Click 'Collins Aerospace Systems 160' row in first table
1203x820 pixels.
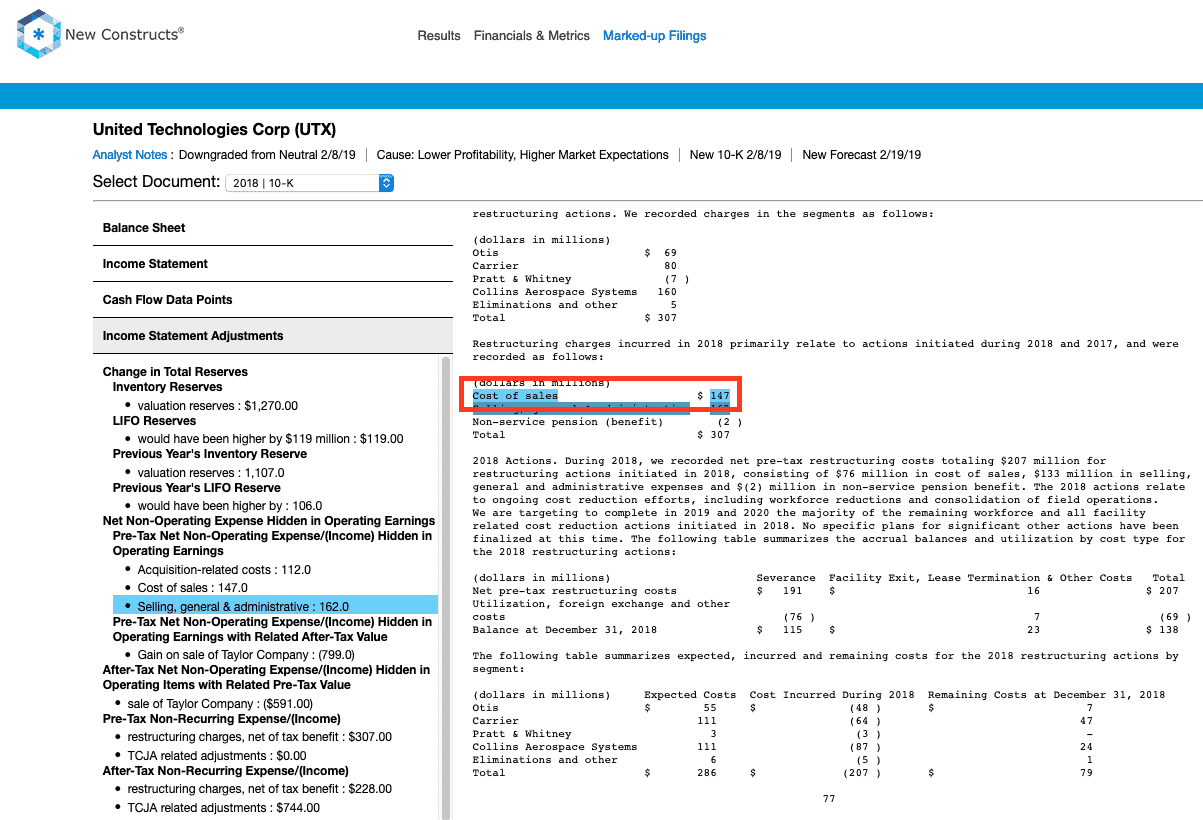[x=574, y=292]
